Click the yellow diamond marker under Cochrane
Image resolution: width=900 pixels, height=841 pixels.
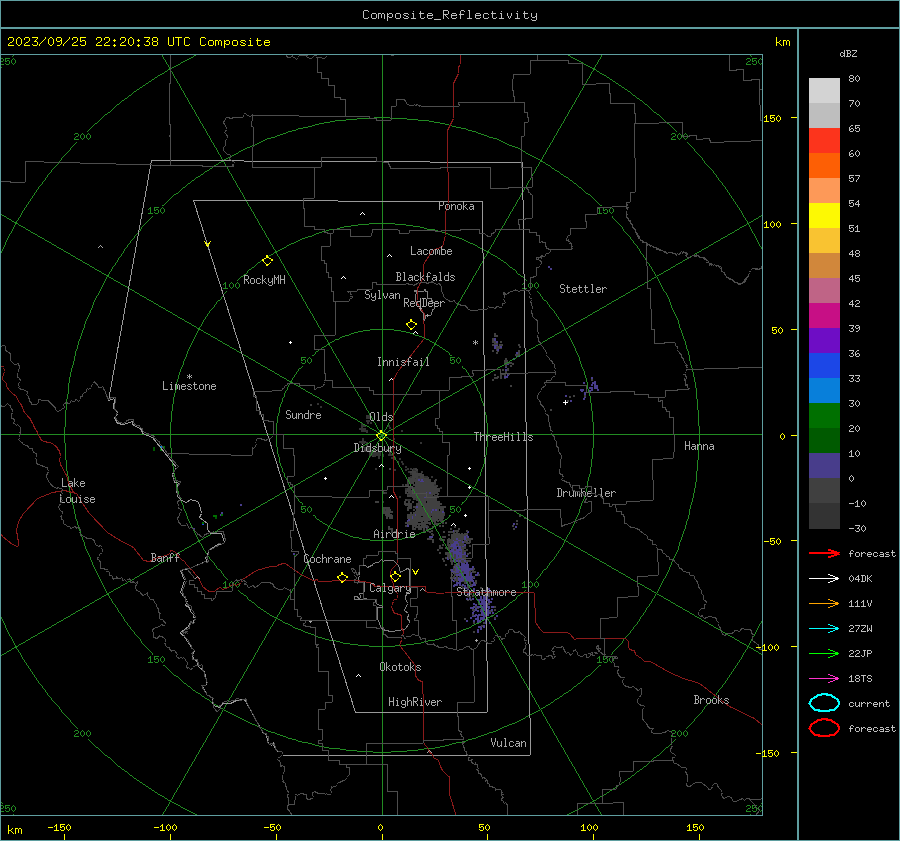(x=342, y=577)
